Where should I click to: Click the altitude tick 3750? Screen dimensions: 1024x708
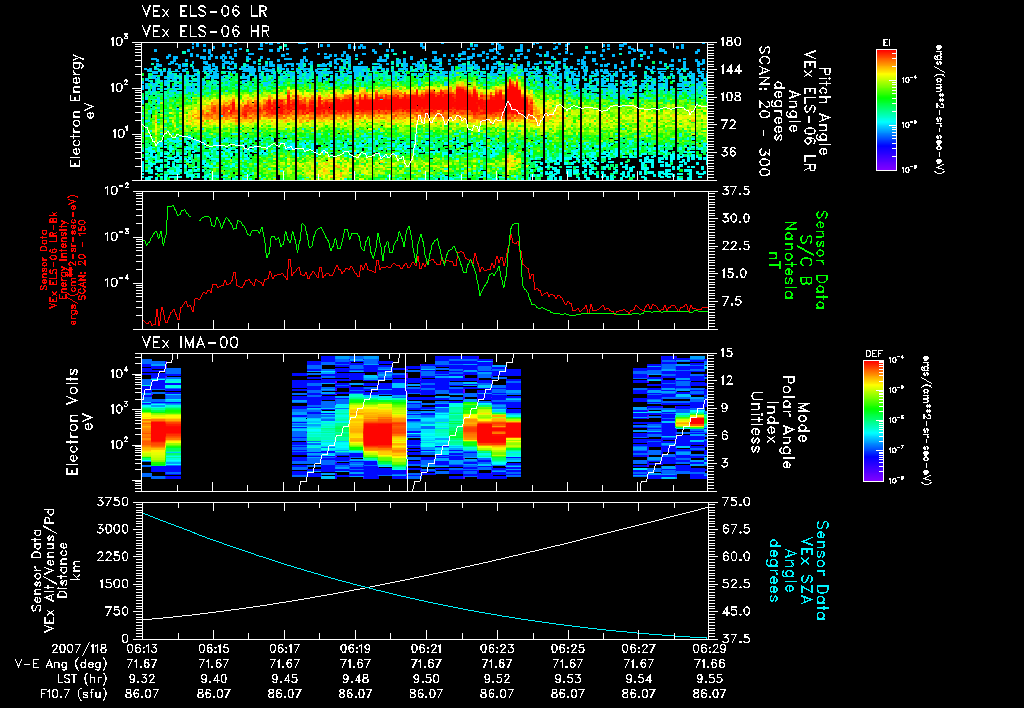112,502
